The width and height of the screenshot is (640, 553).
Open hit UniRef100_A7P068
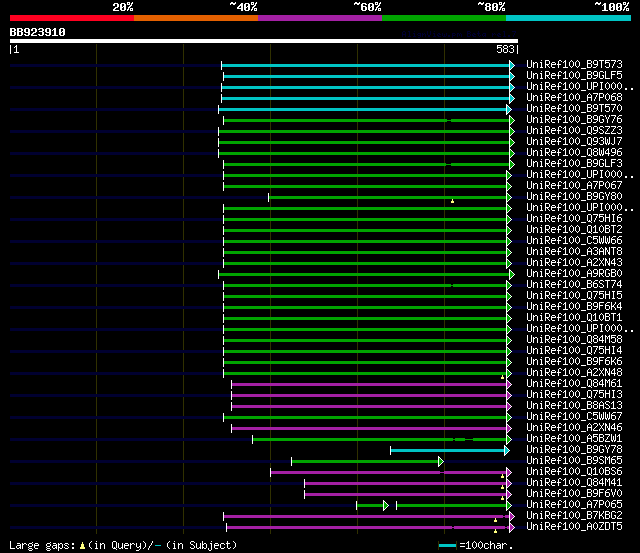(574, 98)
